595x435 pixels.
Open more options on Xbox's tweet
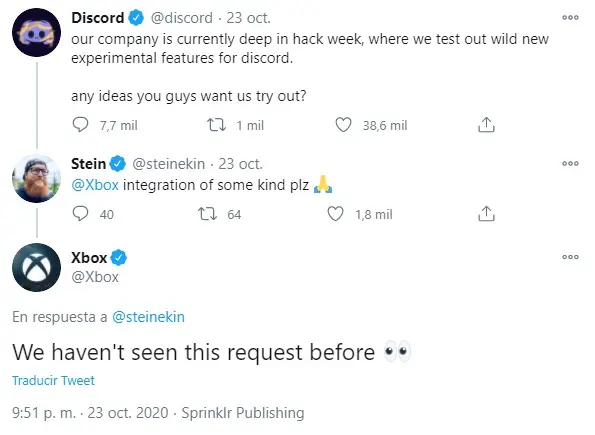click(570, 257)
